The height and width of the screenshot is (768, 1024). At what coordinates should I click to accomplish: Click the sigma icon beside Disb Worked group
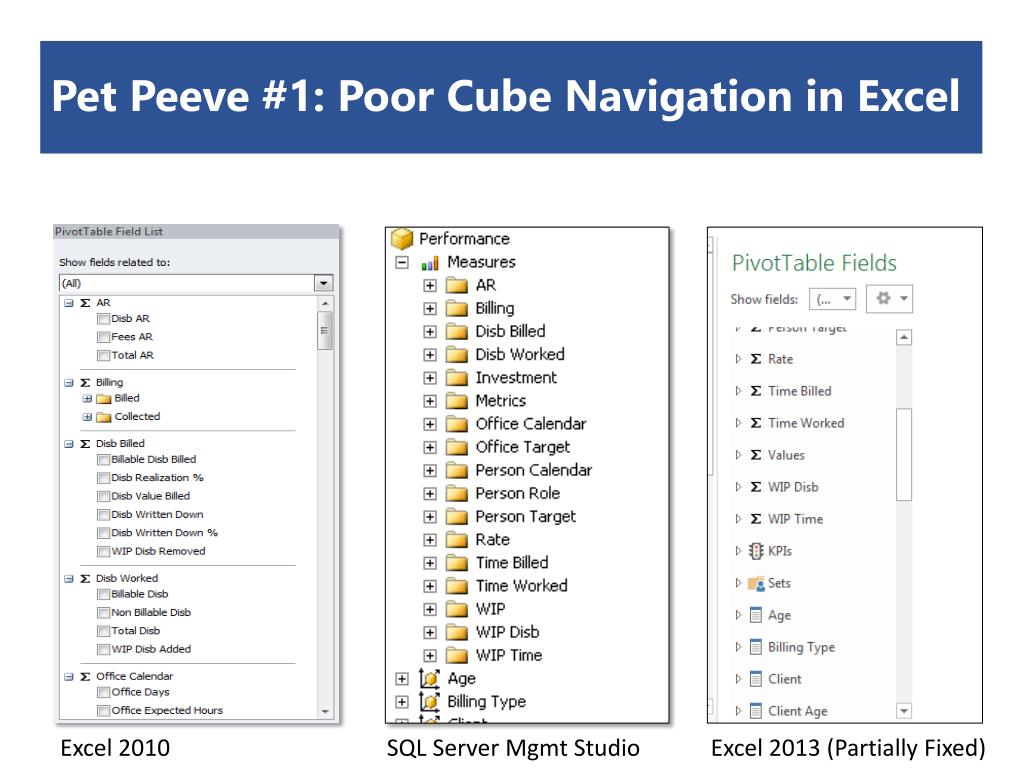(85, 579)
